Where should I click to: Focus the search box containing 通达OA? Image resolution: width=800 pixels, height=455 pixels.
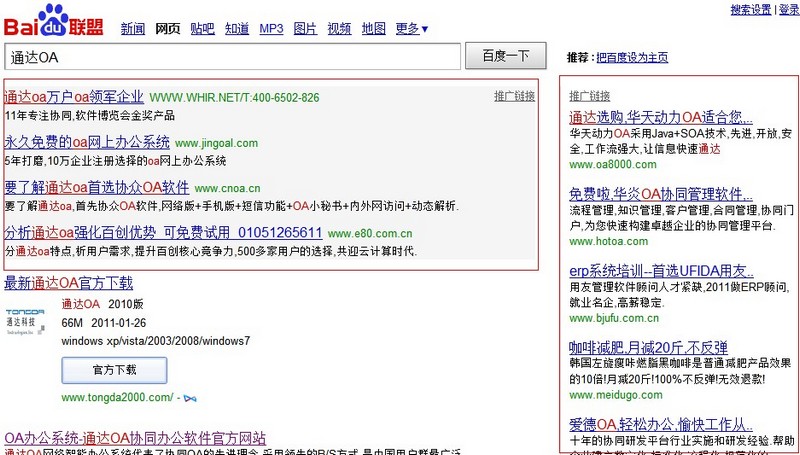[233, 57]
